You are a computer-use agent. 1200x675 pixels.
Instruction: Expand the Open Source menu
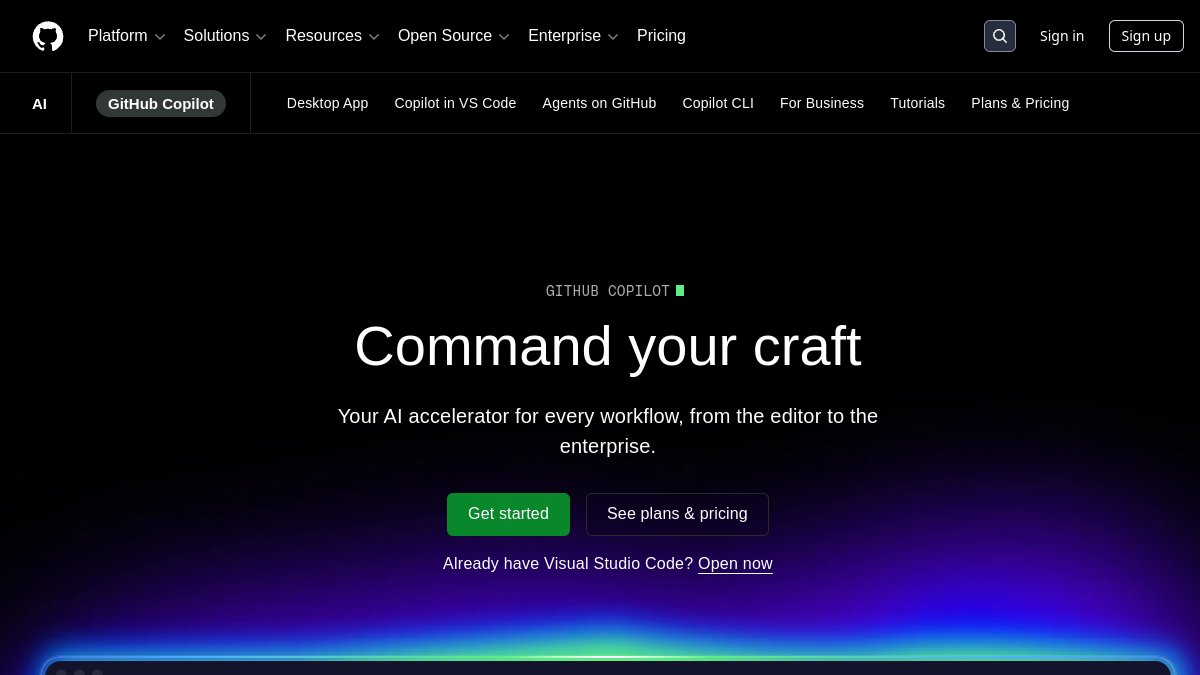tap(454, 36)
